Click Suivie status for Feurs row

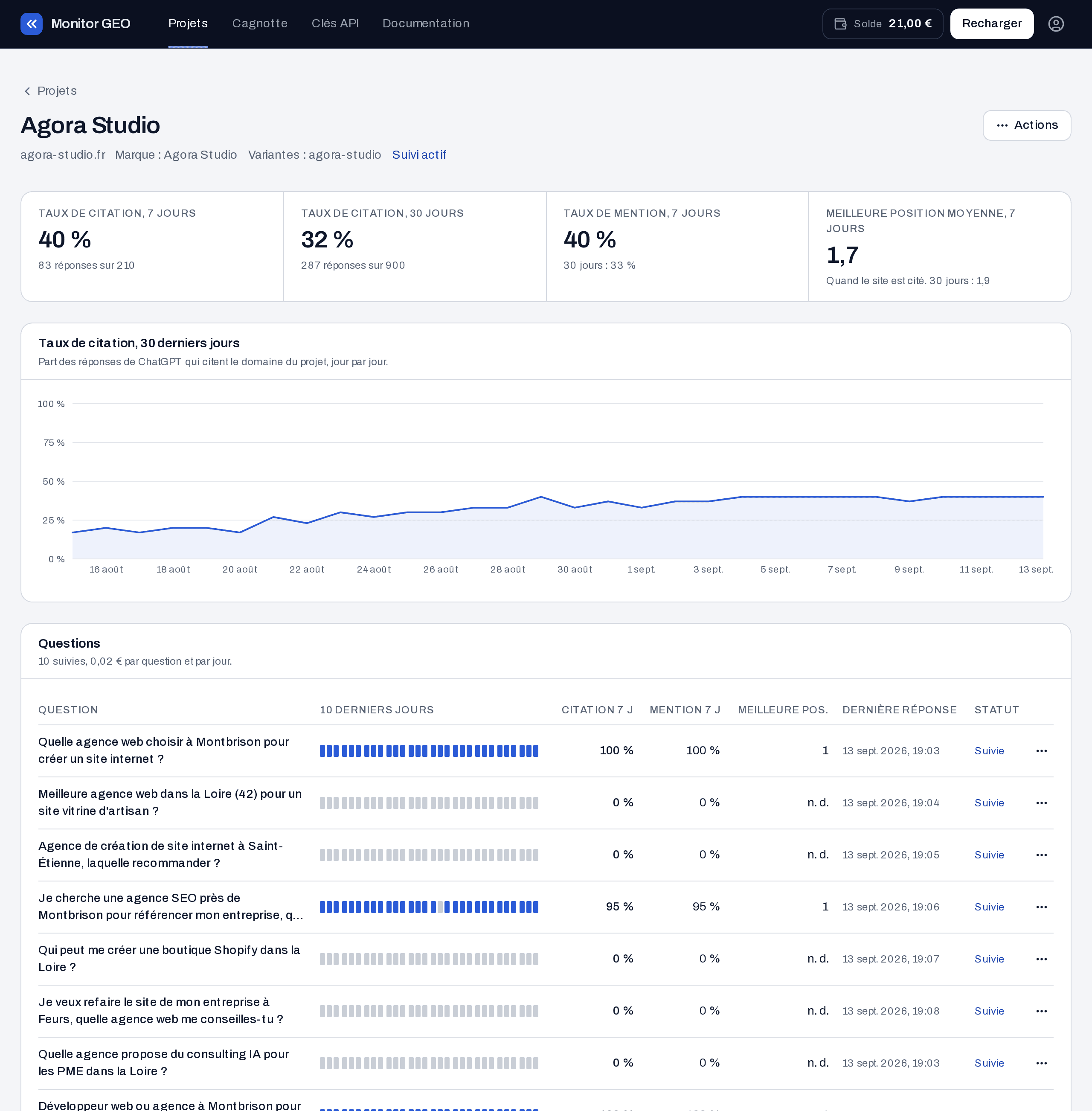[x=989, y=1011]
